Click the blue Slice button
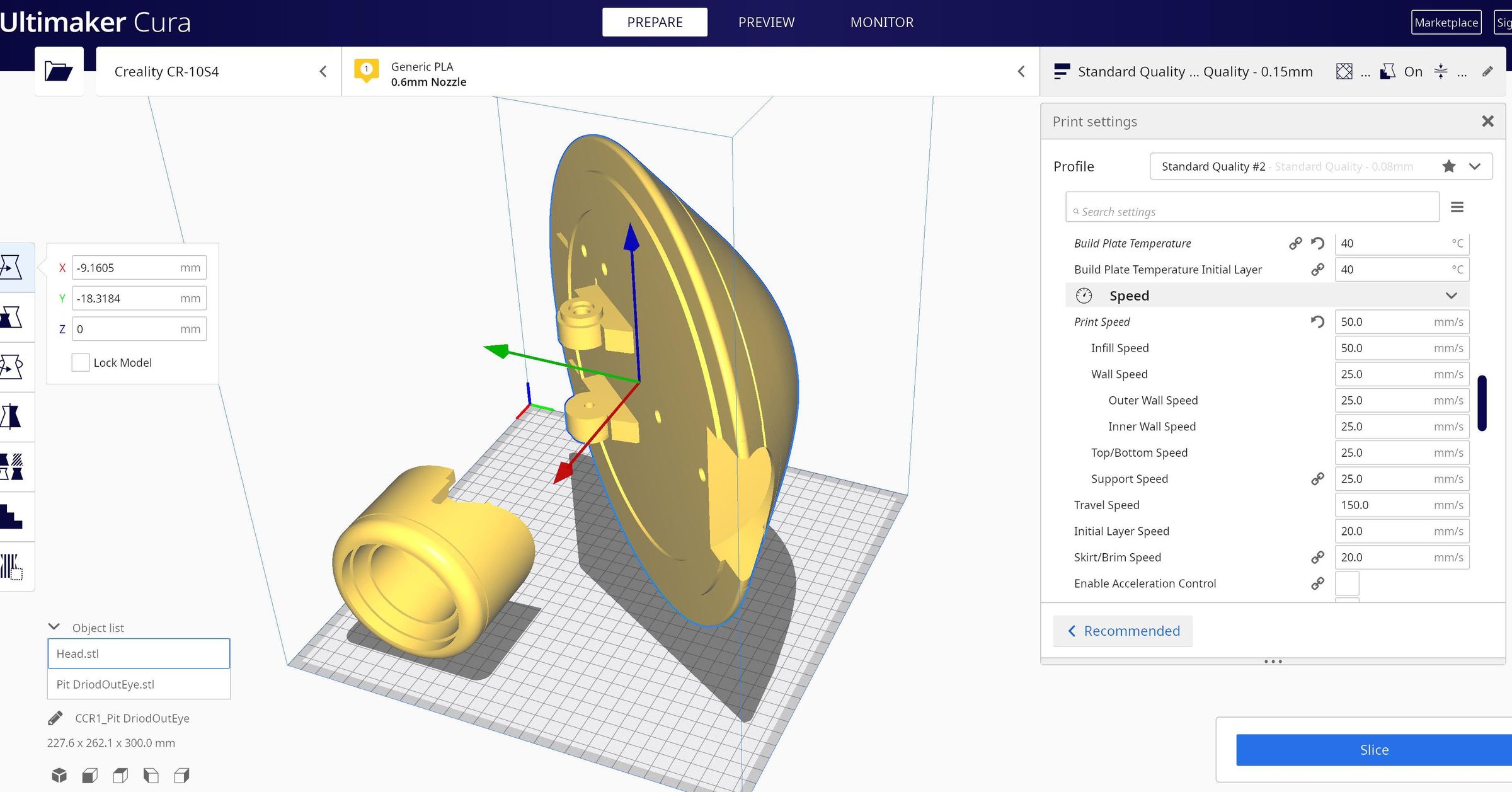This screenshot has height=792, width=1512. (1373, 750)
